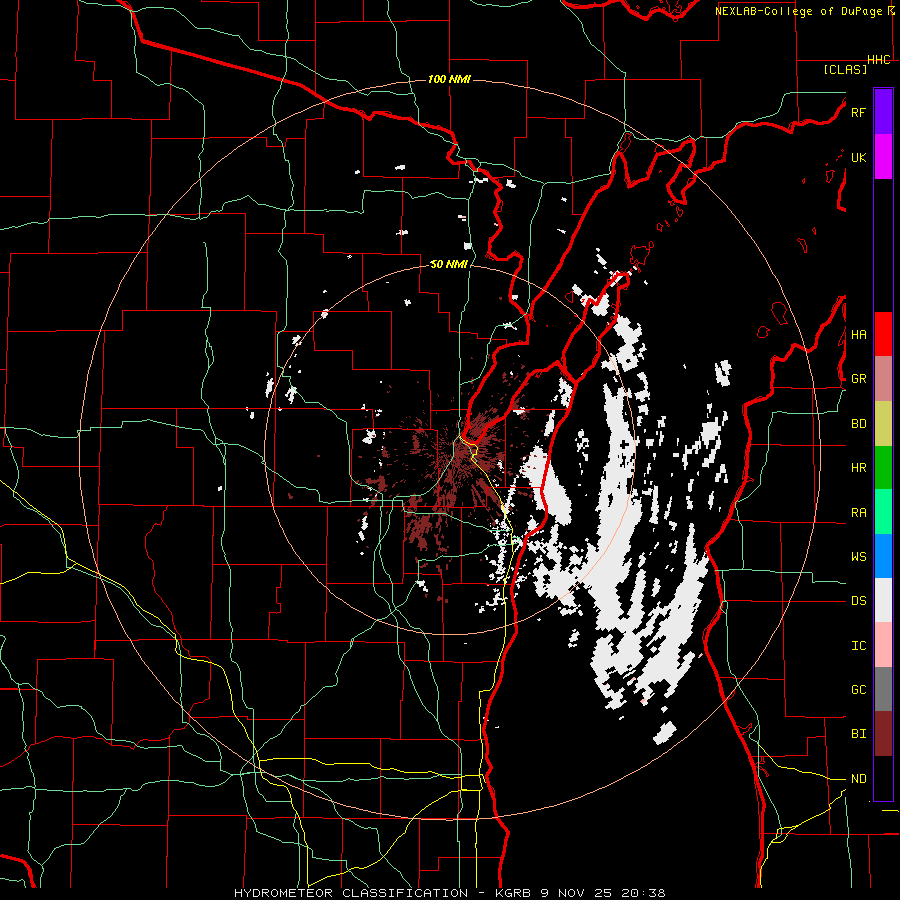This screenshot has width=900, height=900.
Task: Click the RF legend label
Action: (858, 112)
